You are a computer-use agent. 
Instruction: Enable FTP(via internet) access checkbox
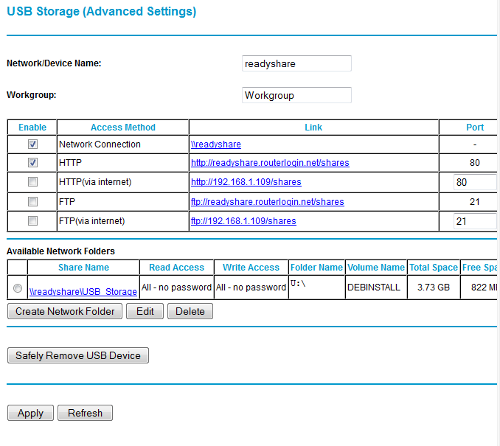click(33, 221)
